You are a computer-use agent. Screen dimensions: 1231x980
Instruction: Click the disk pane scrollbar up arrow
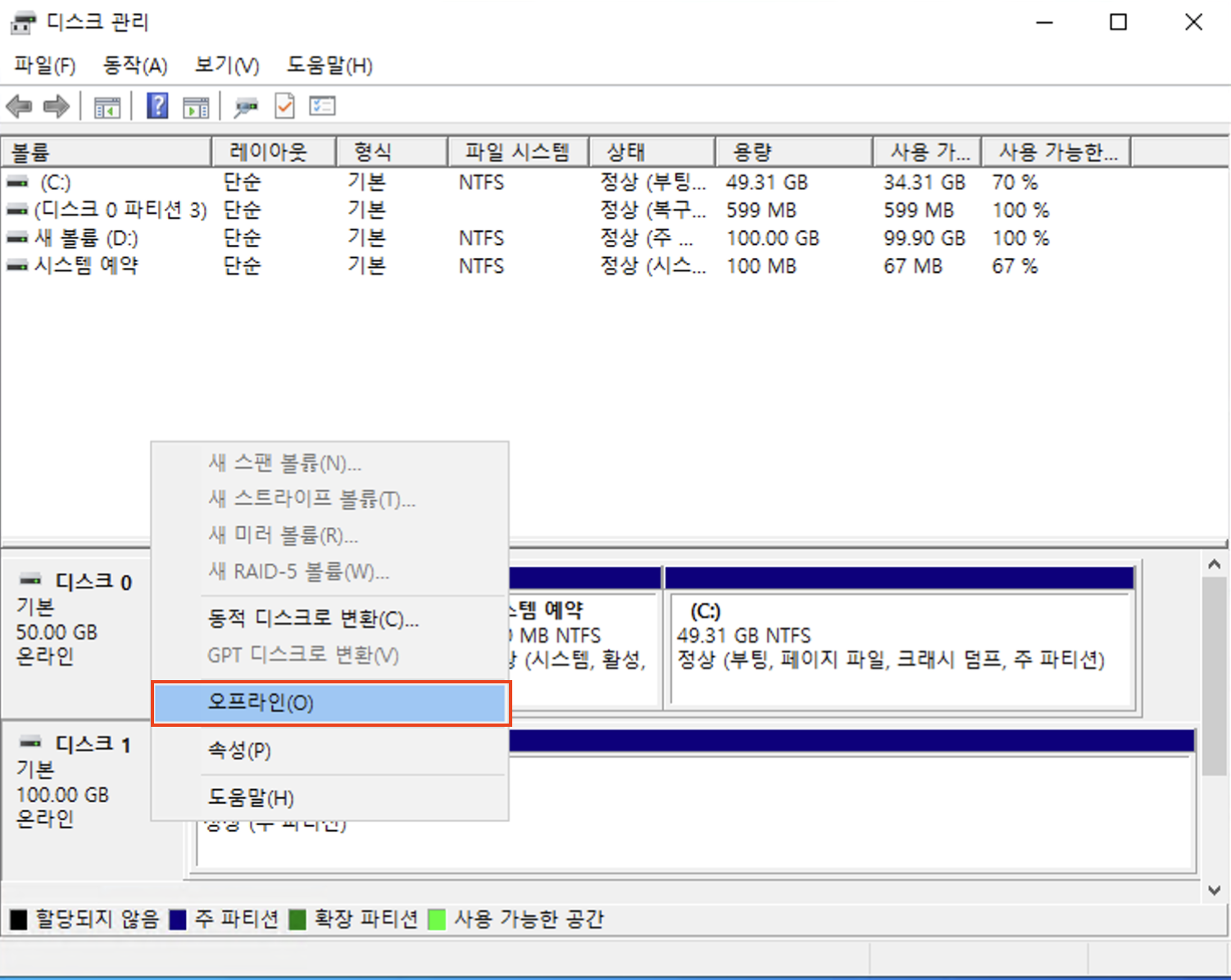pos(1215,565)
